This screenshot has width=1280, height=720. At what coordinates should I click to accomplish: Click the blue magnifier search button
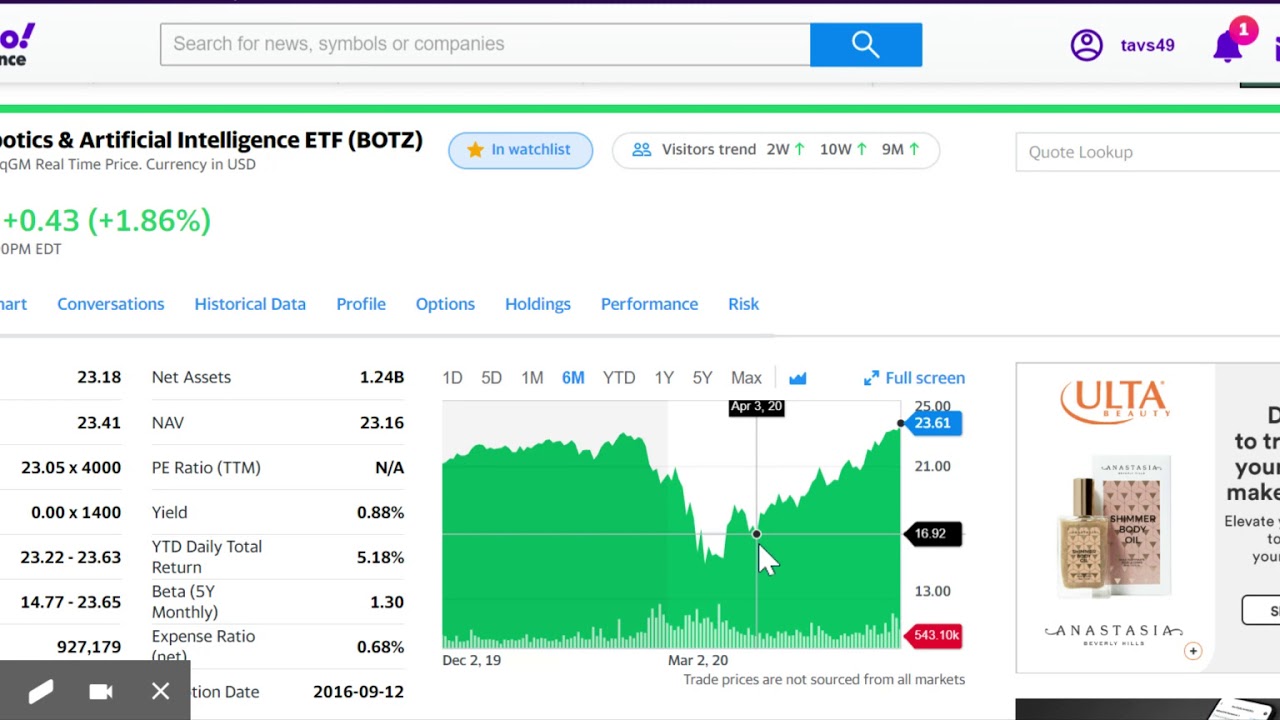click(x=866, y=44)
